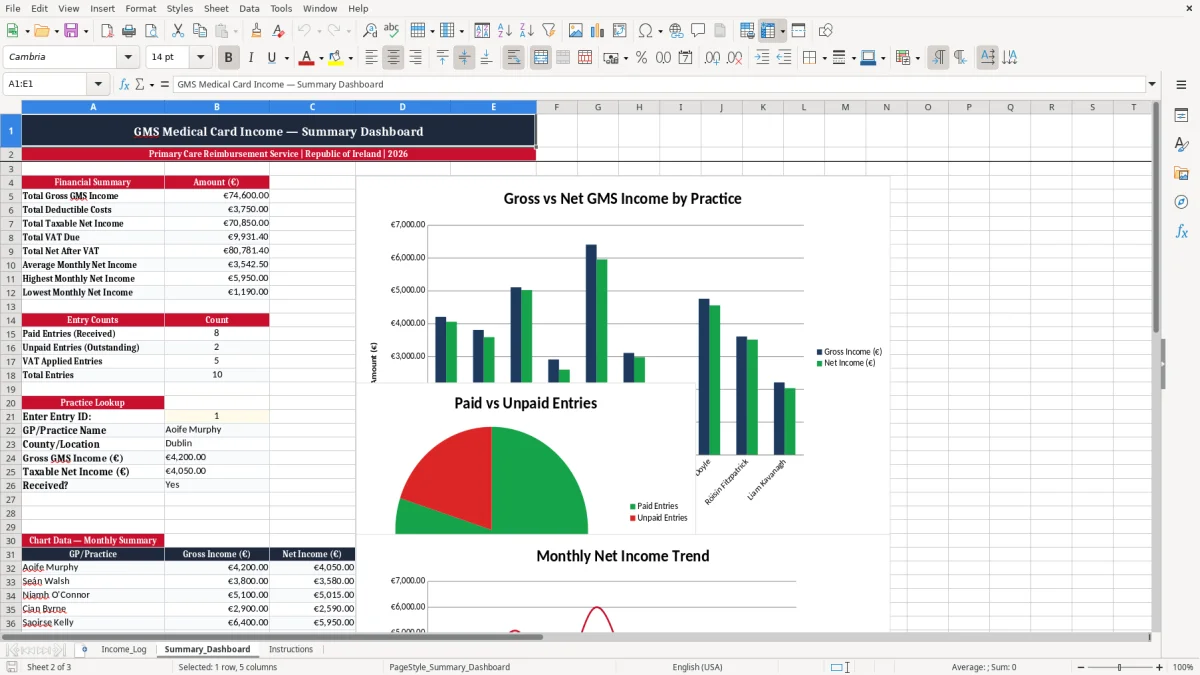Screen dimensions: 1200x675
Task: Toggle Bold formatting
Action: (x=229, y=58)
